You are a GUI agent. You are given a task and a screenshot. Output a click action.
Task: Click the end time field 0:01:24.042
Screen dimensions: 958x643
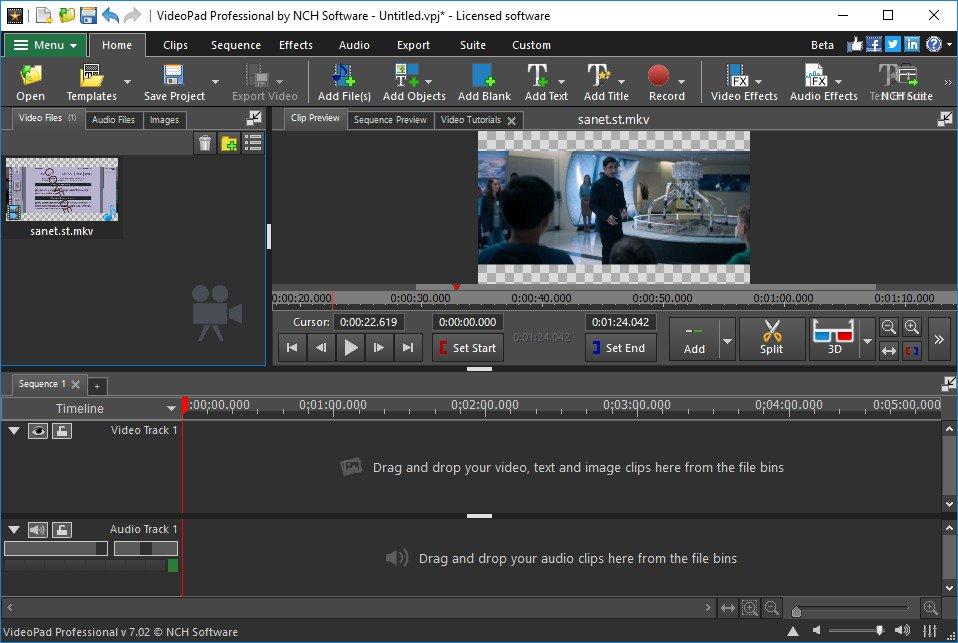pos(621,322)
